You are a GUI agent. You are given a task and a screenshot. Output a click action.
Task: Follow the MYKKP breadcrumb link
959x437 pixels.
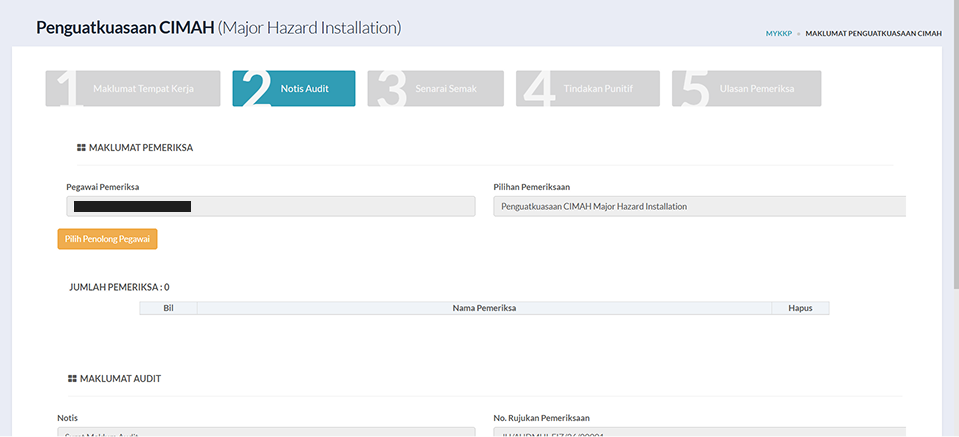pyautogui.click(x=779, y=34)
